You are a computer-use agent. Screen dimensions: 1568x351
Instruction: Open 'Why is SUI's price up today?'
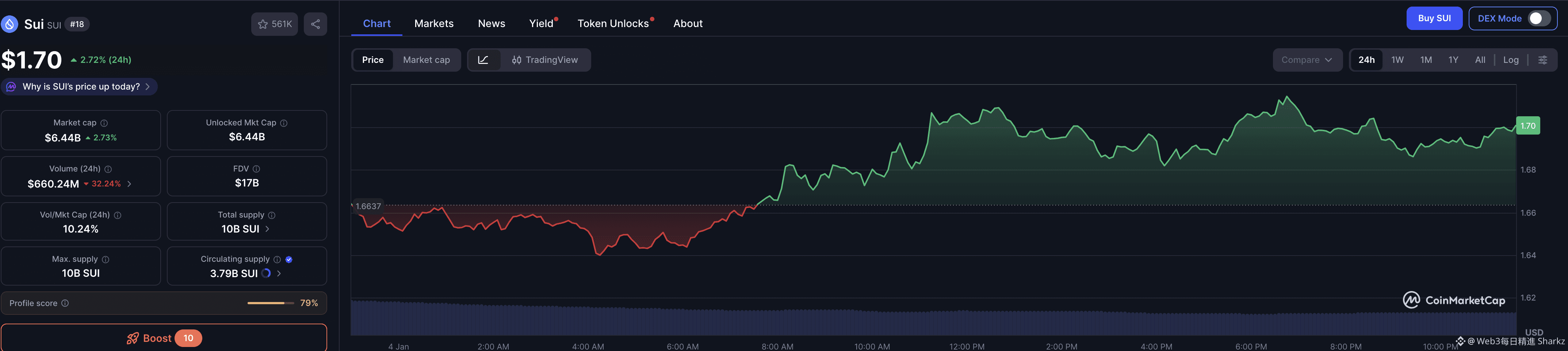point(81,87)
